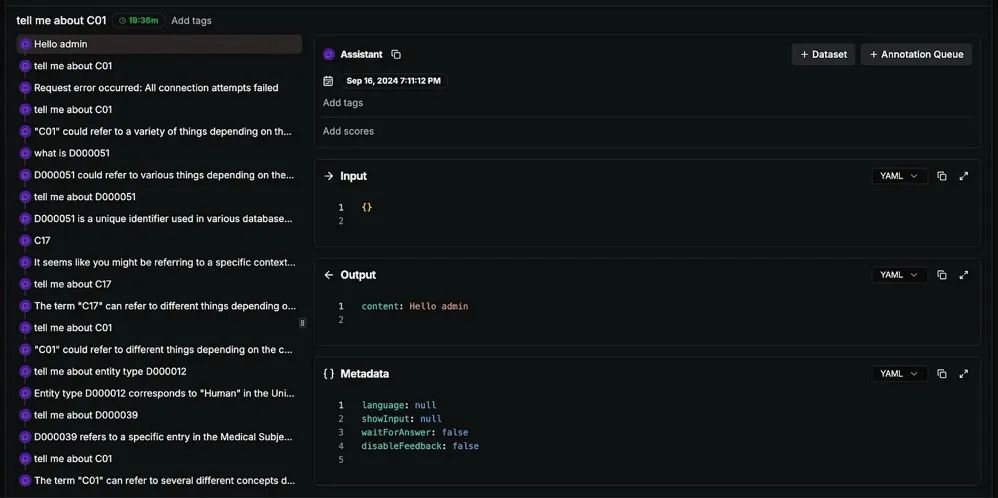This screenshot has width=998, height=498.
Task: Open the Metadata YAML format dropdown
Action: pyautogui.click(x=899, y=374)
